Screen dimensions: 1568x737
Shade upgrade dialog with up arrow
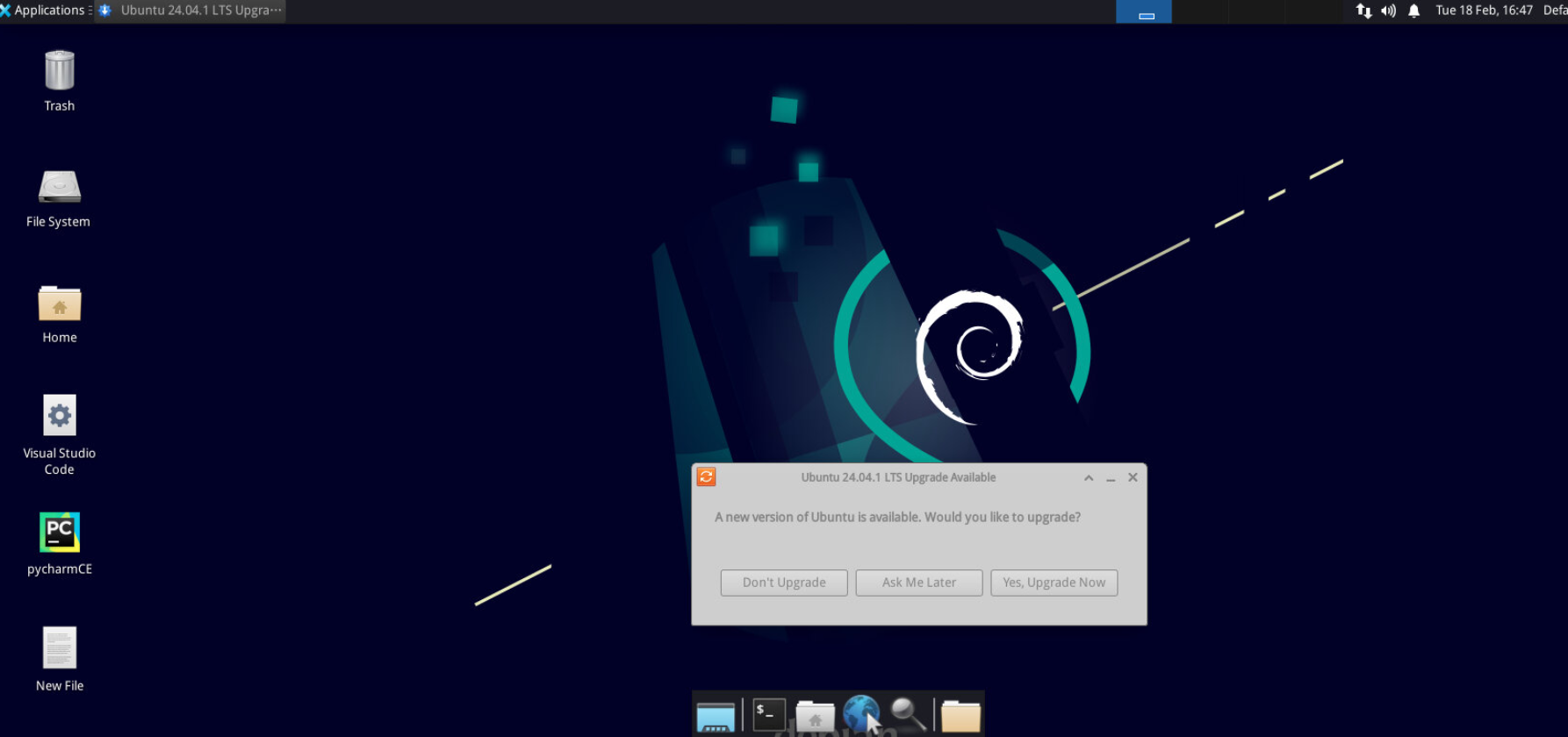tap(1089, 477)
